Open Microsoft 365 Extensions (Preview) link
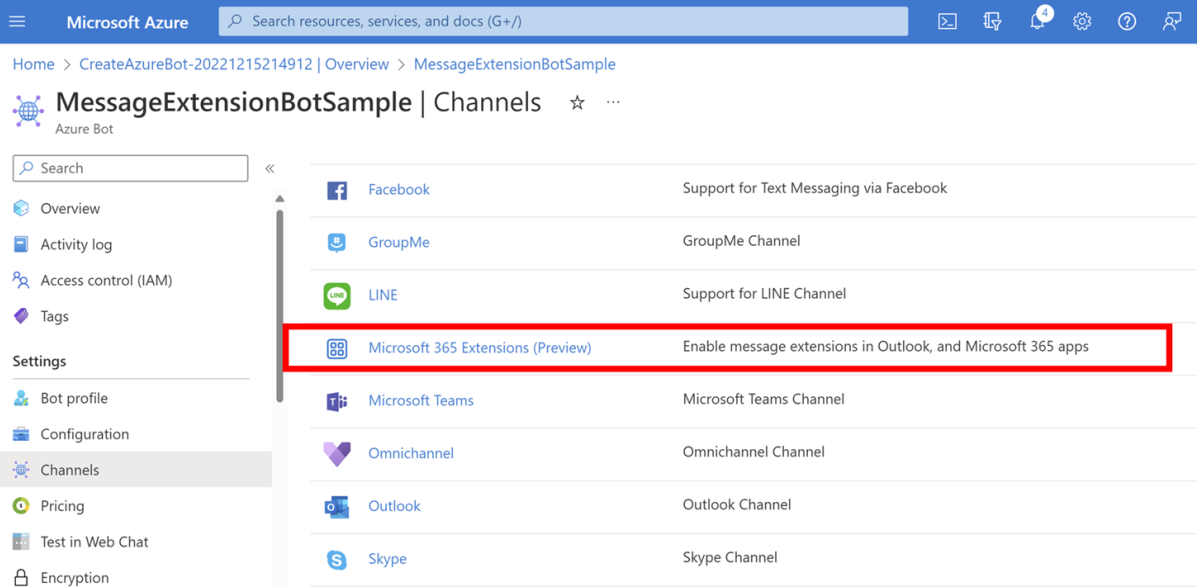The width and height of the screenshot is (1197, 587). (479, 347)
